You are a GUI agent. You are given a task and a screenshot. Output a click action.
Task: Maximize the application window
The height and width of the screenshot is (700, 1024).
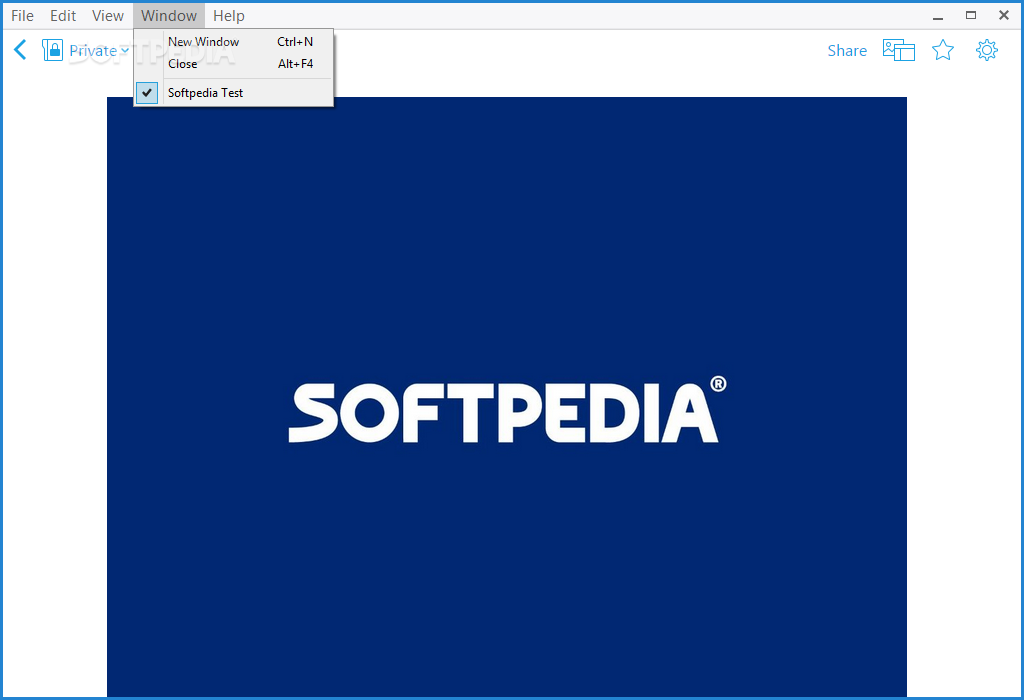click(971, 16)
